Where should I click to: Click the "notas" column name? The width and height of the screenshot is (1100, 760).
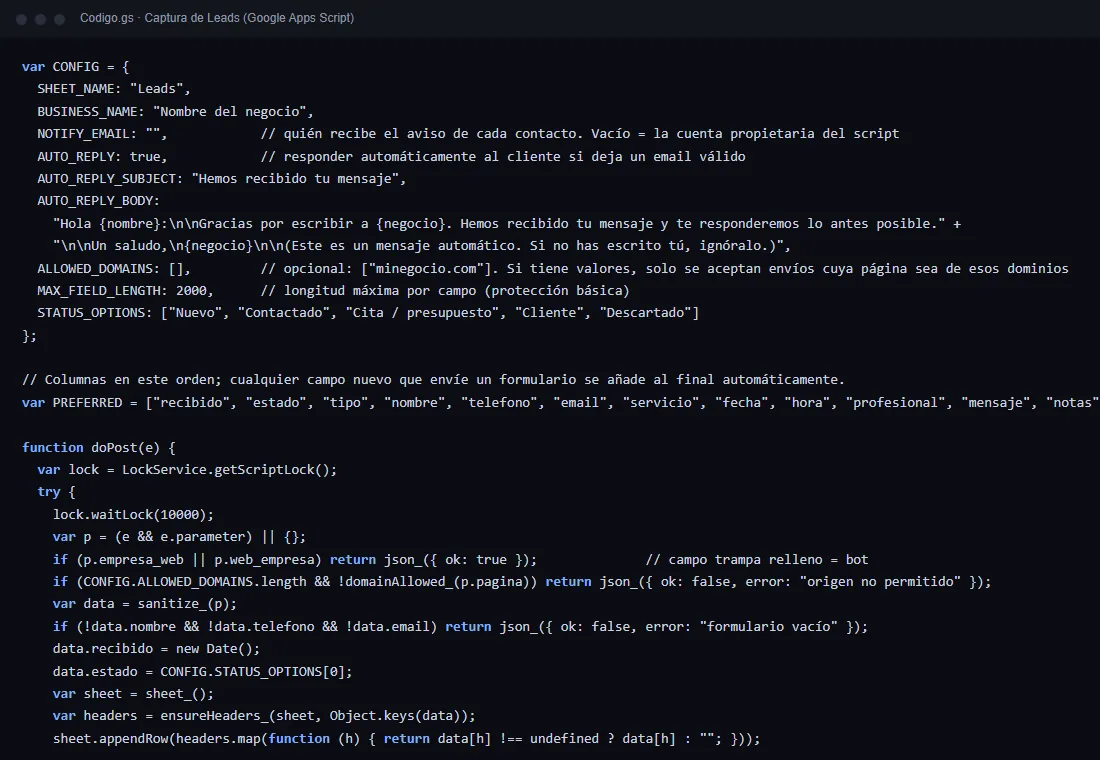click(x=1071, y=402)
